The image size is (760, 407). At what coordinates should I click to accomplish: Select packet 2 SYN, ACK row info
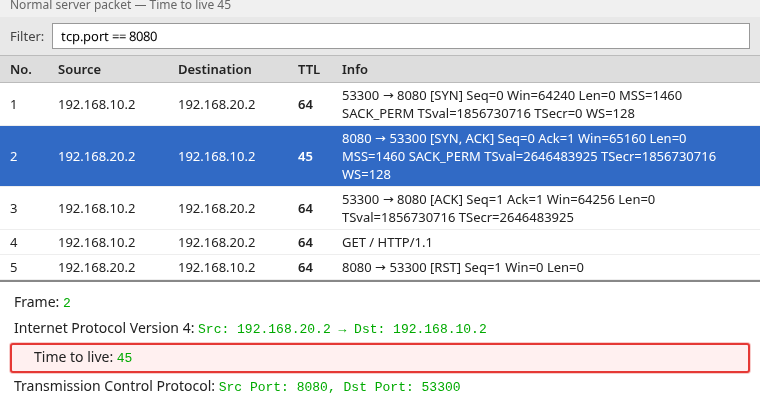pyautogui.click(x=529, y=157)
